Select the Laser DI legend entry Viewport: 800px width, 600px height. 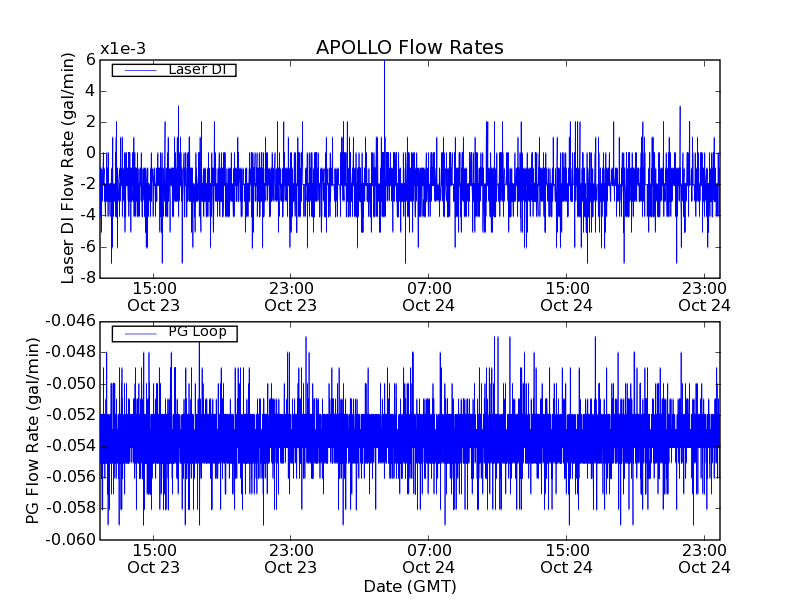pos(196,70)
